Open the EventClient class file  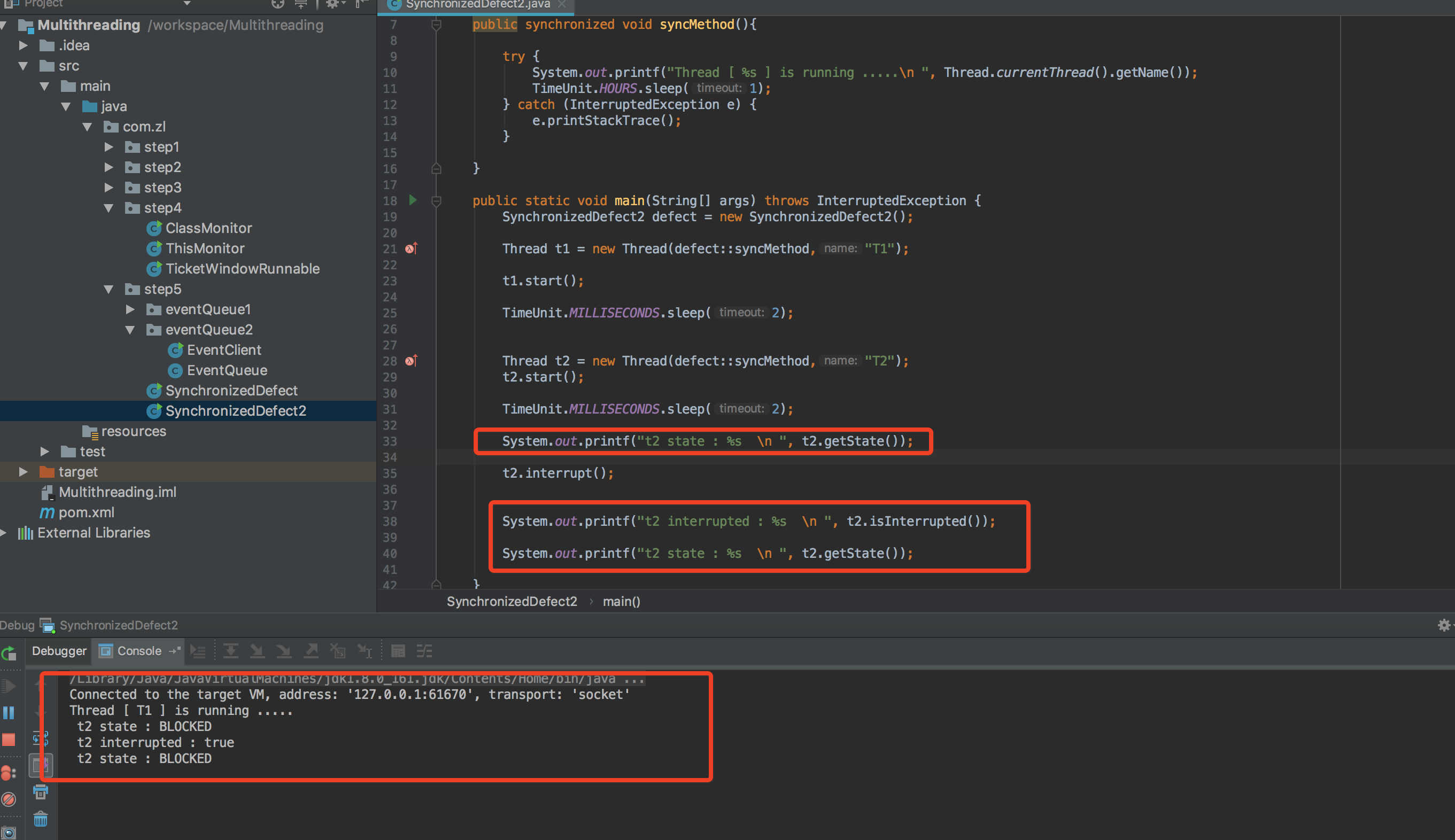224,350
